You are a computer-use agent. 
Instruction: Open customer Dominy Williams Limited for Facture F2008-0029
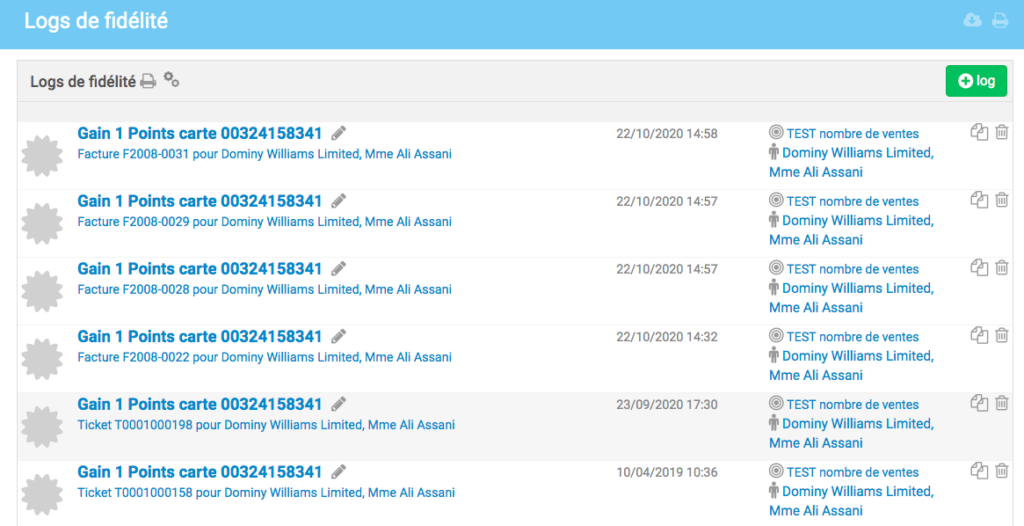click(852, 231)
